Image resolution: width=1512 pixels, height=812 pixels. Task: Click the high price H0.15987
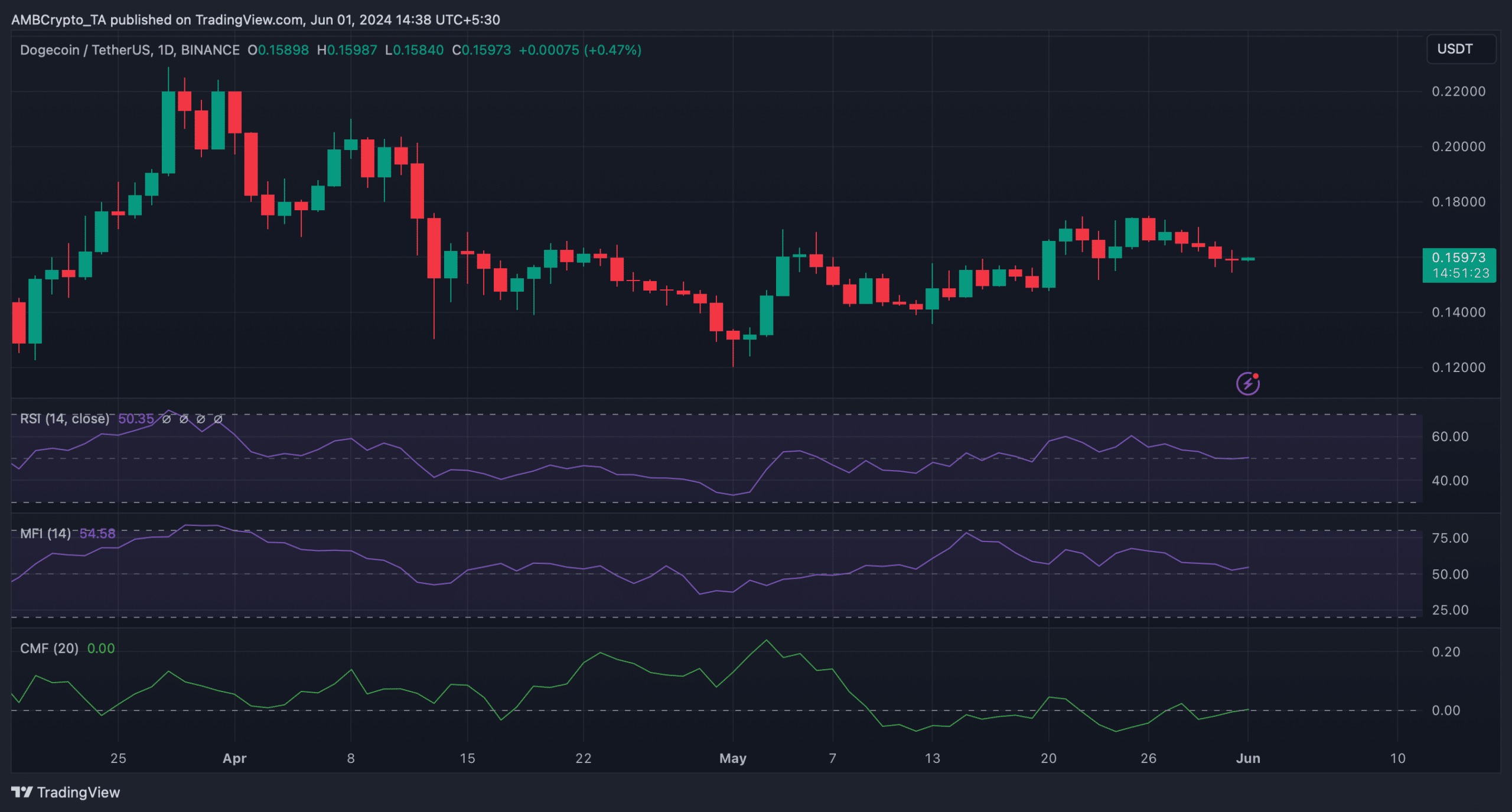click(347, 50)
